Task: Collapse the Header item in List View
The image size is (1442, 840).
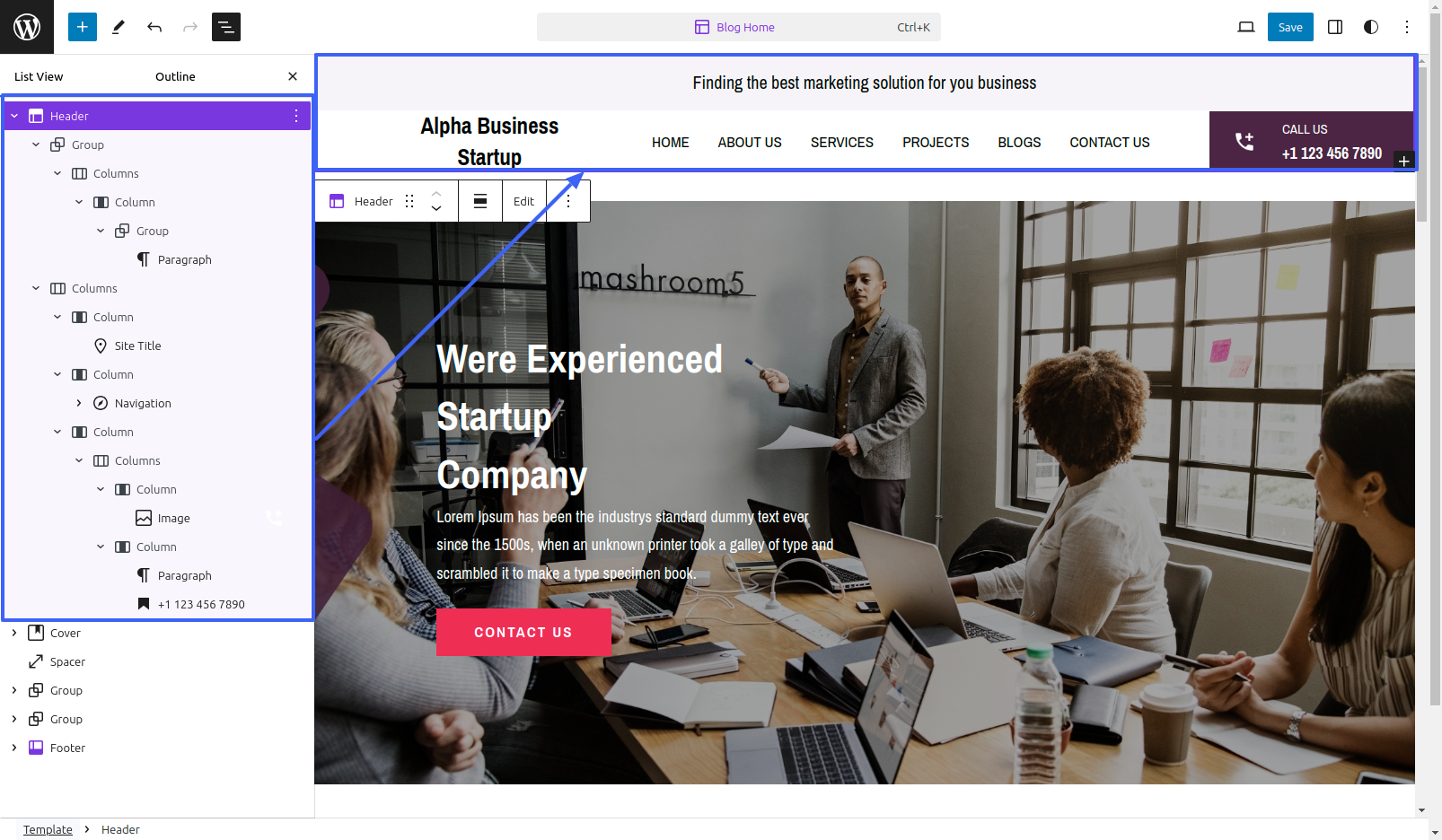Action: coord(14,116)
